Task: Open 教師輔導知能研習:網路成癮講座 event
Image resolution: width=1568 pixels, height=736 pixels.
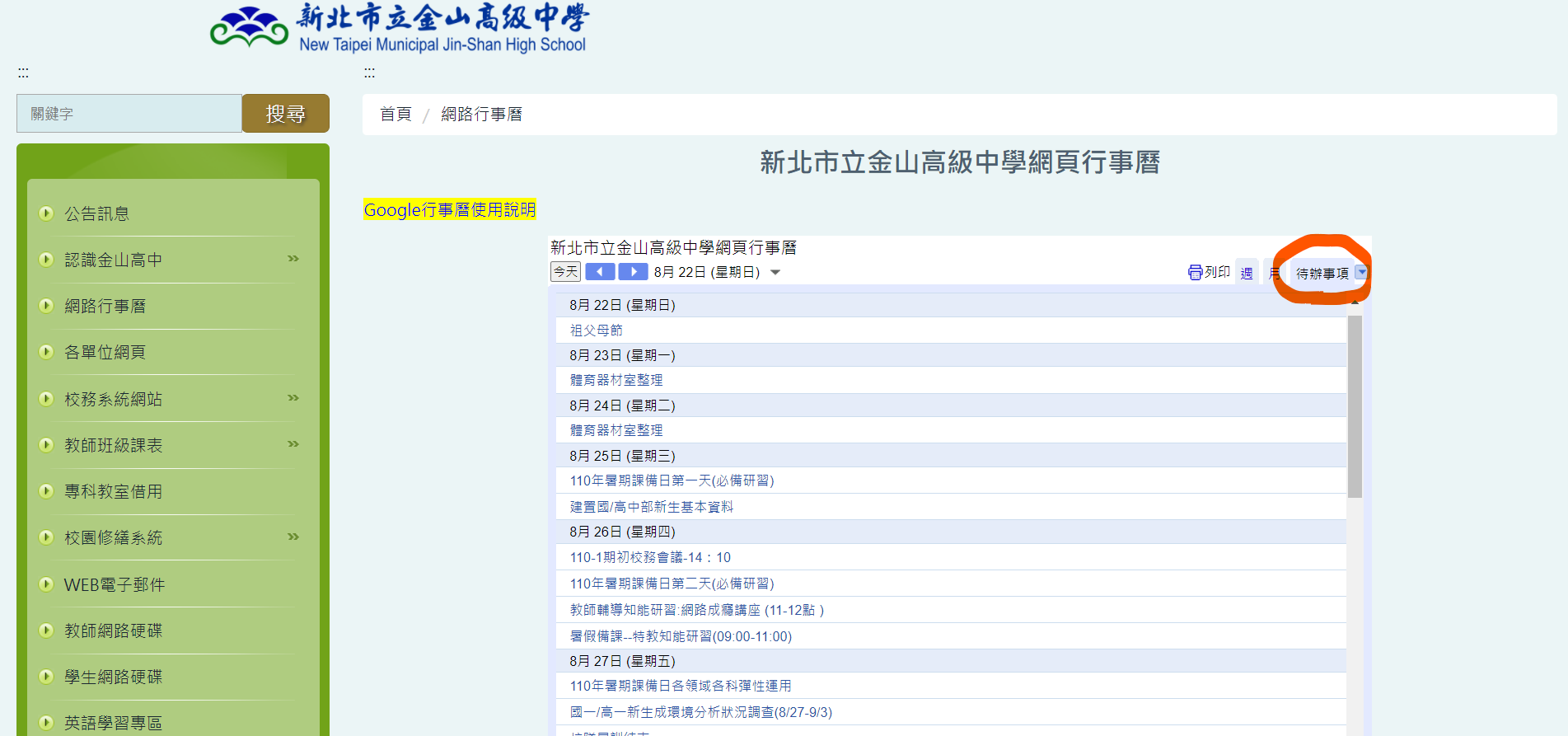Action: point(696,610)
